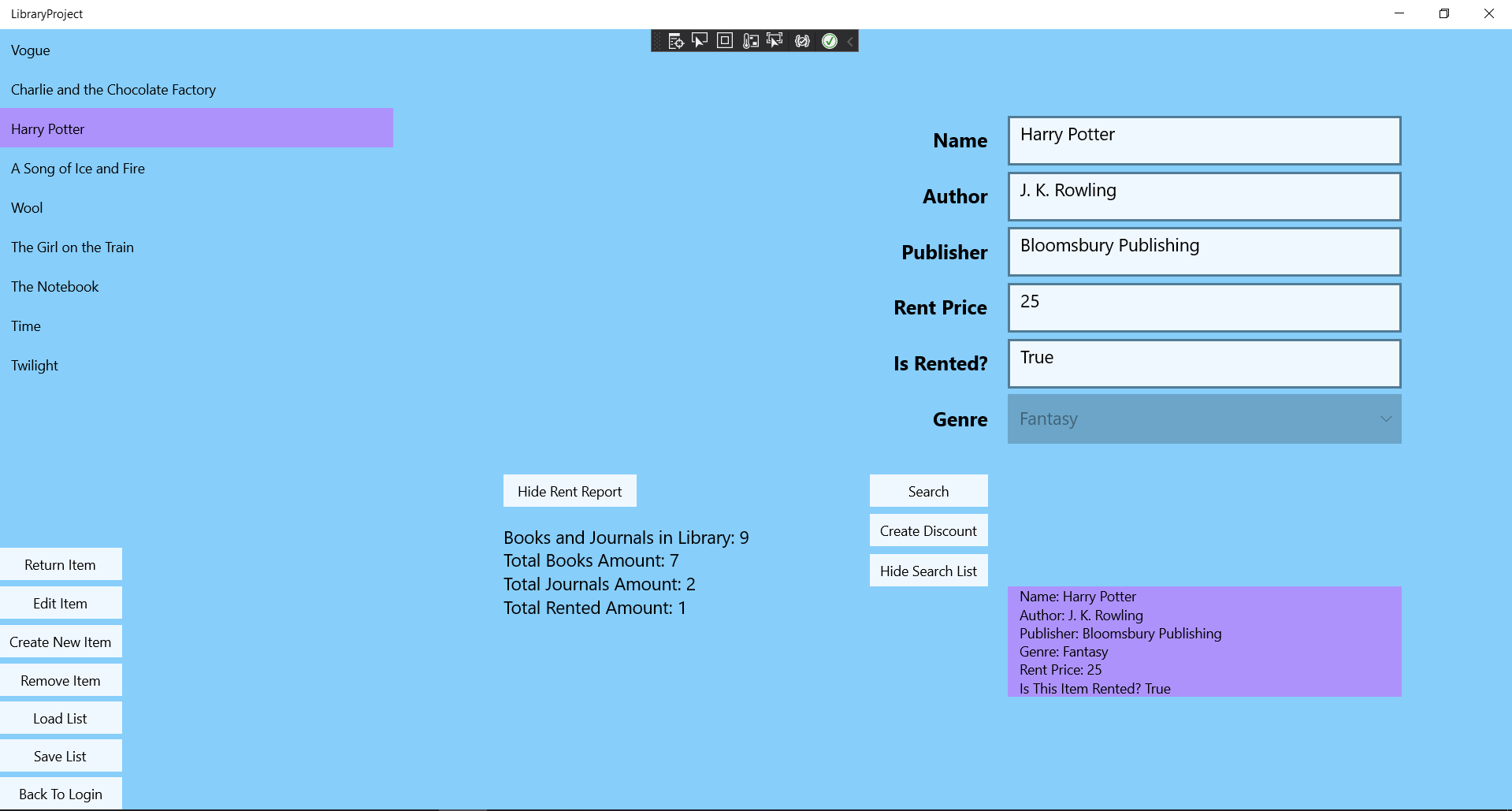Click the Select Element cursor icon
1512x811 pixels.
pyautogui.click(x=700, y=41)
